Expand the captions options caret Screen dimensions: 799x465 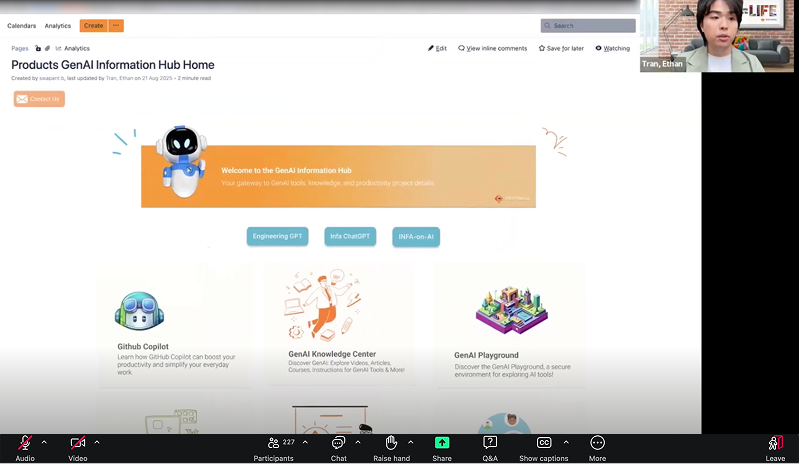click(x=566, y=443)
